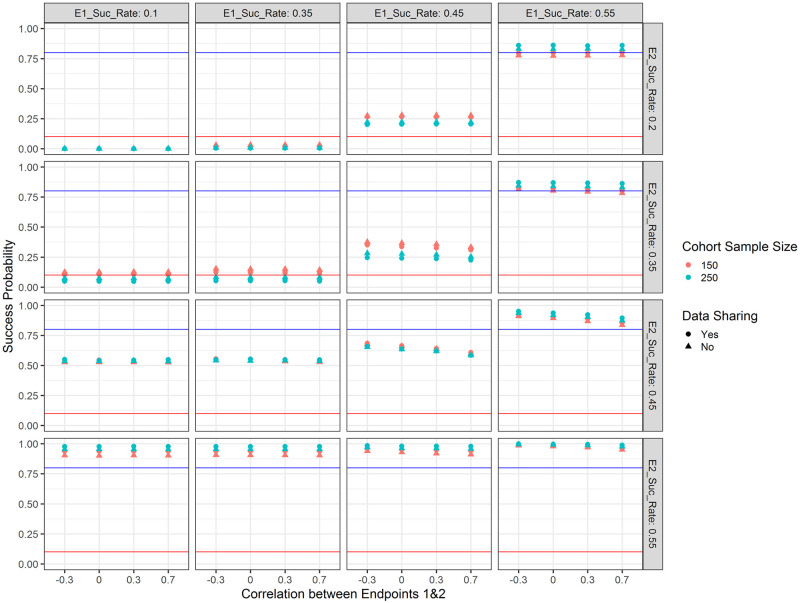Click the blue threshold line in top-left panel
The width and height of the screenshot is (800, 603).
[x=118, y=52]
